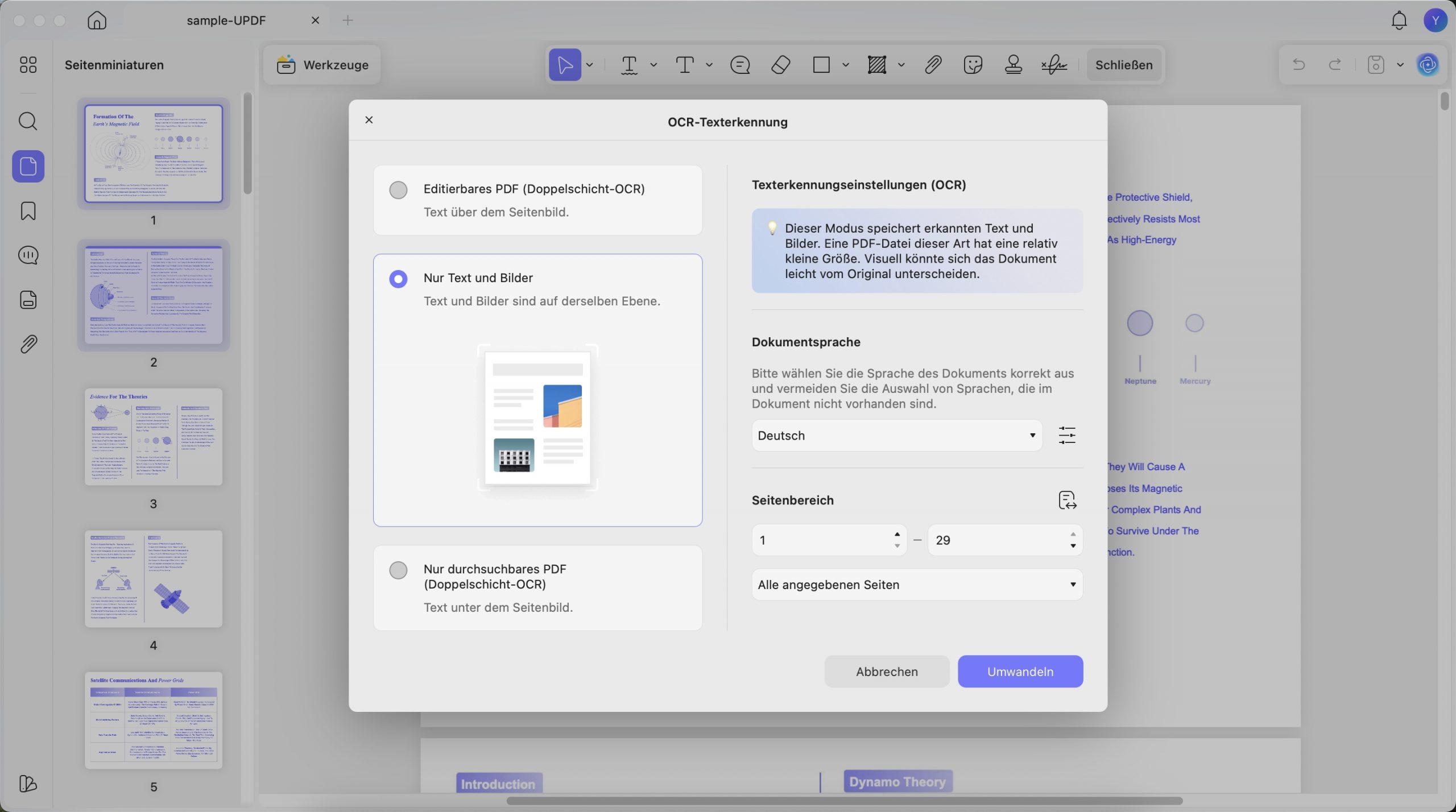Click the Umwandeln button
The width and height of the screenshot is (1456, 812).
[1020, 672]
